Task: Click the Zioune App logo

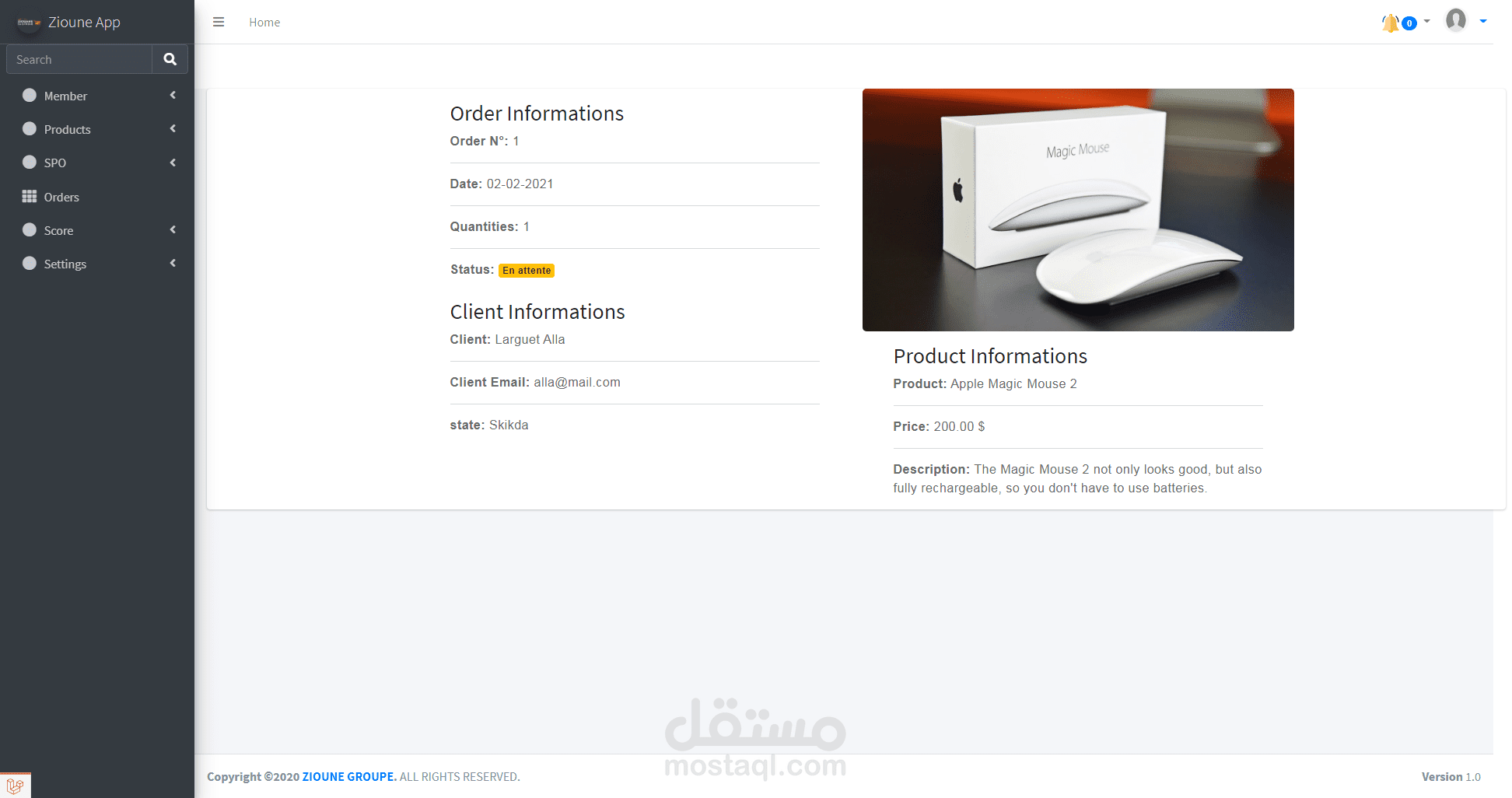Action: click(29, 23)
